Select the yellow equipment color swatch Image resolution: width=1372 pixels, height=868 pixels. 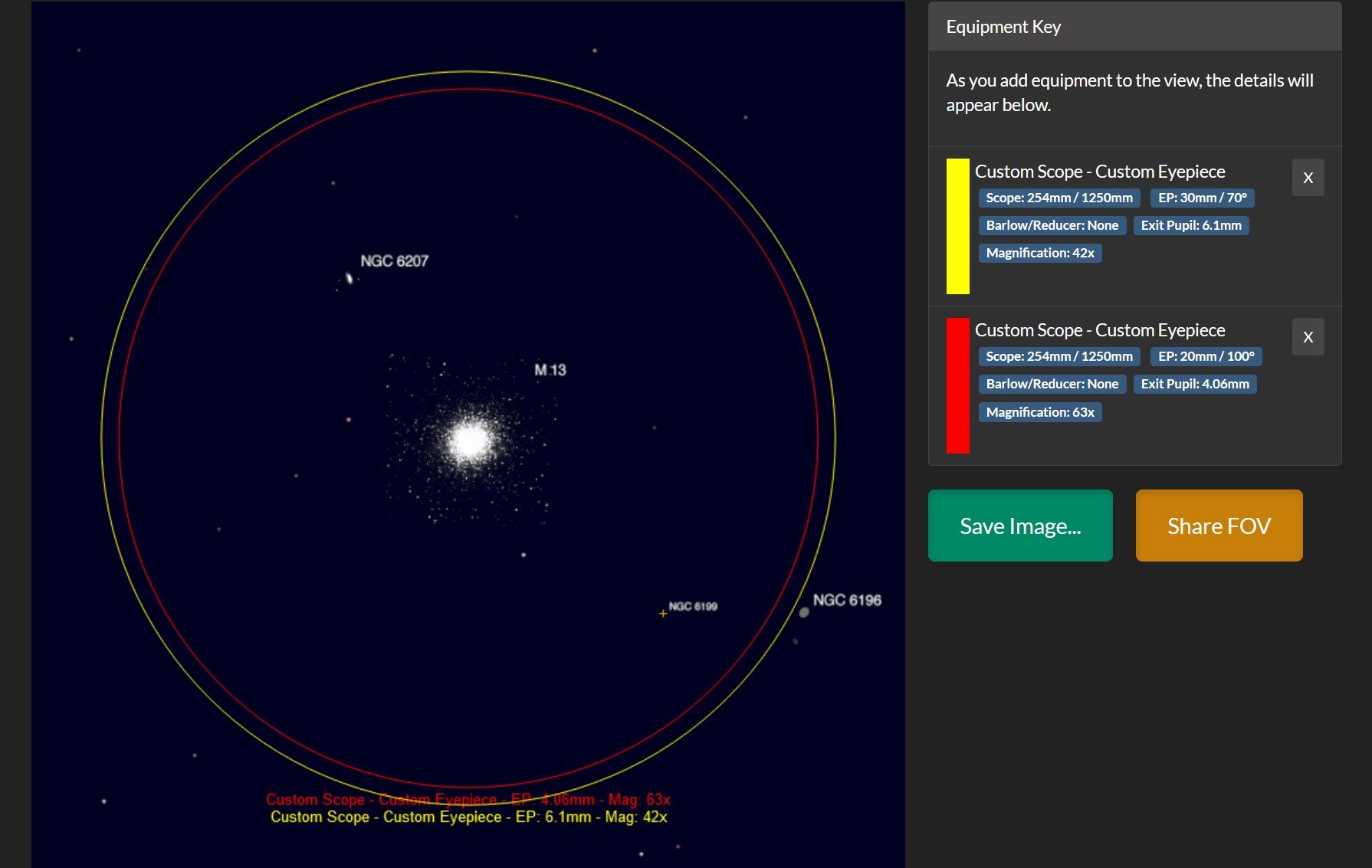click(957, 226)
